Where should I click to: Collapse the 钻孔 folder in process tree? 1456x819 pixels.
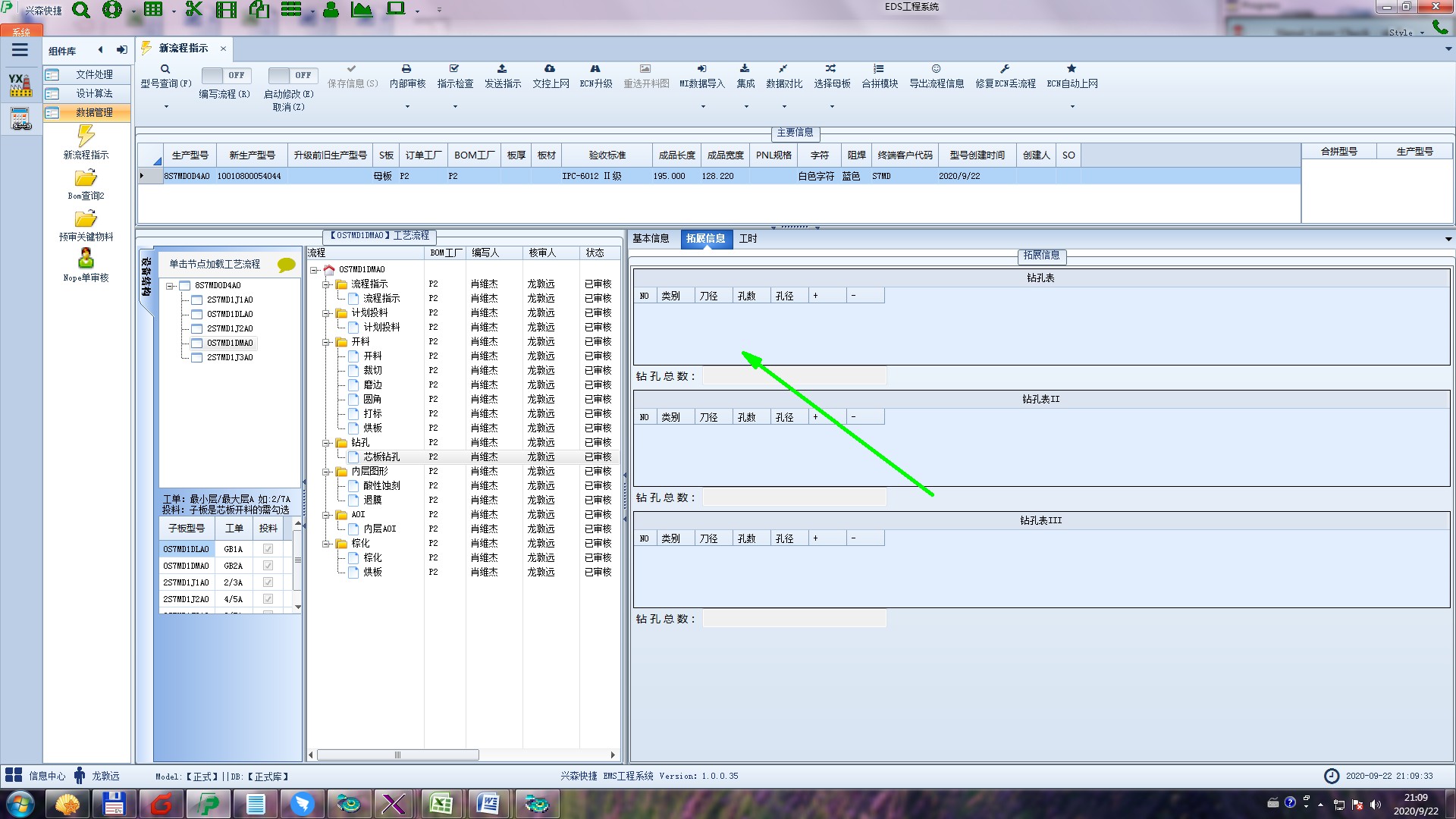coord(326,443)
